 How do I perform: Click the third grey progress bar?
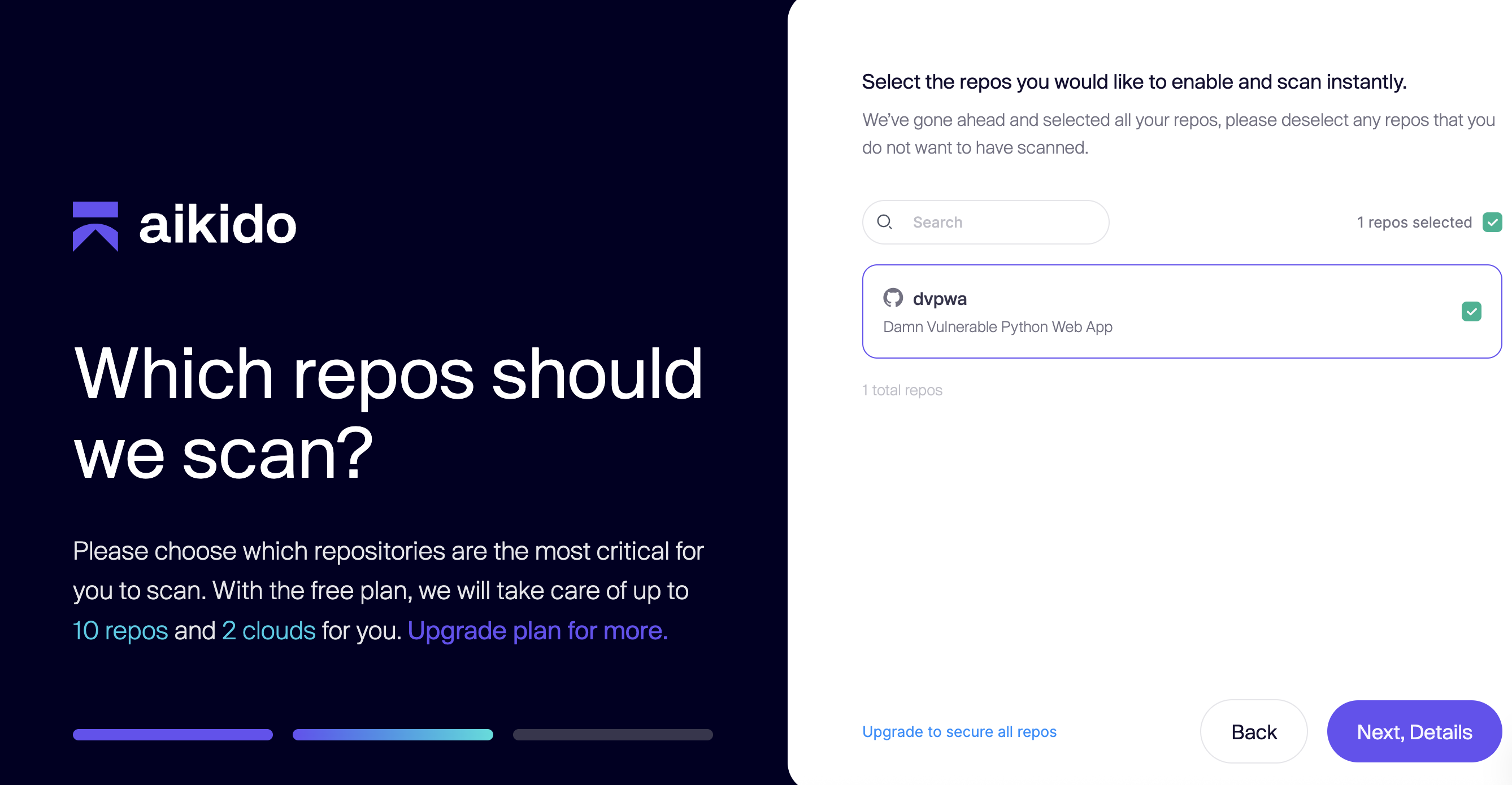click(613, 735)
